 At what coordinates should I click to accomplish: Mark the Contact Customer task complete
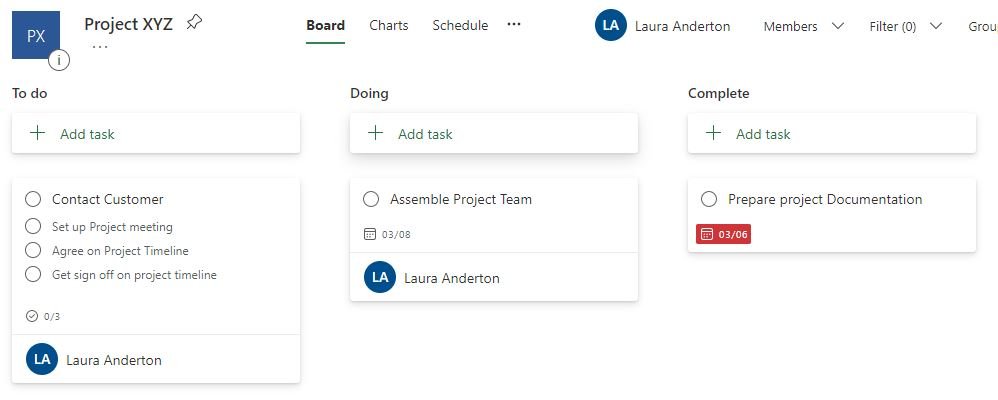tap(33, 199)
